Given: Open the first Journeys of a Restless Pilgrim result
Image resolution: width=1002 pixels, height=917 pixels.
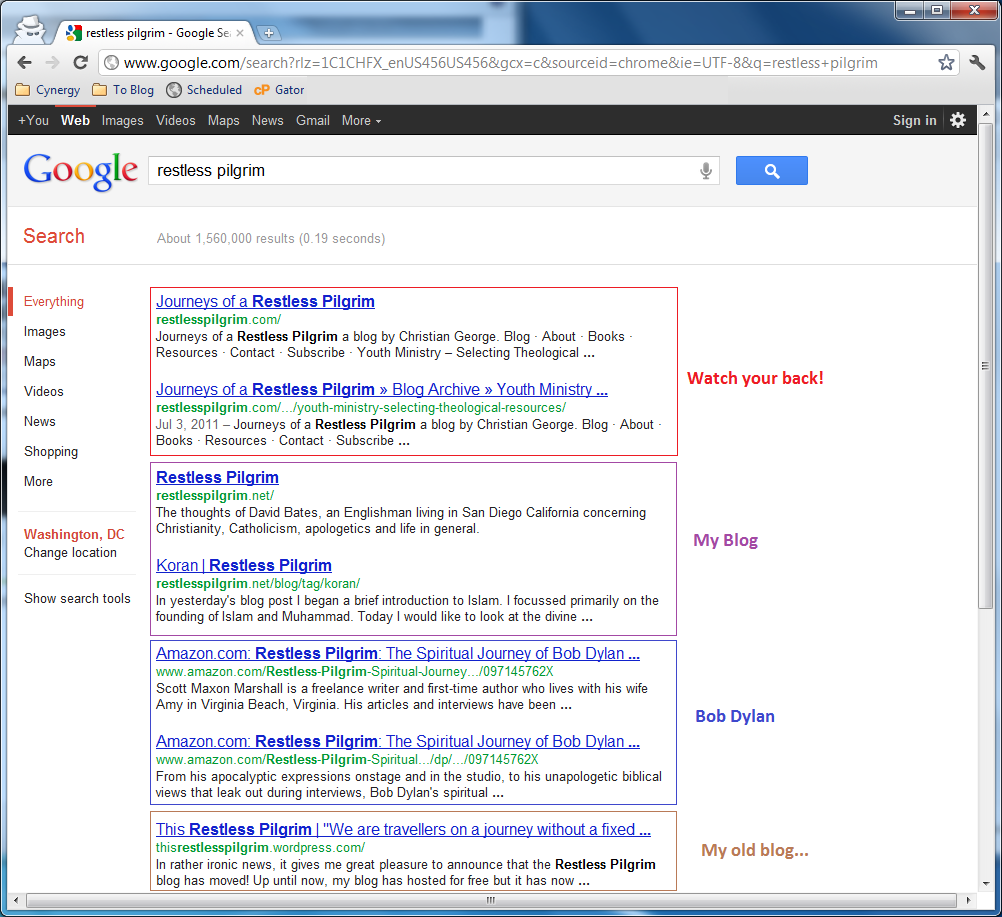Looking at the screenshot, I should click(265, 302).
